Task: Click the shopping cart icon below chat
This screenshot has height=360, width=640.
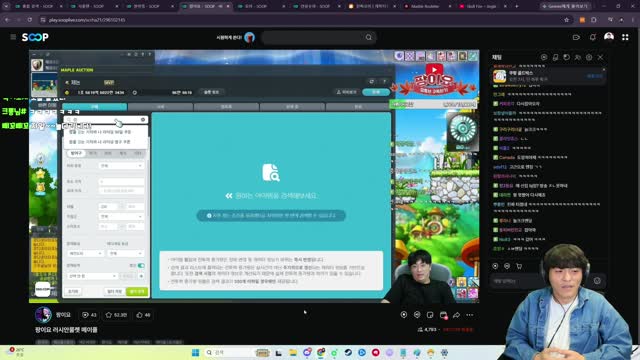Action: [x=519, y=266]
